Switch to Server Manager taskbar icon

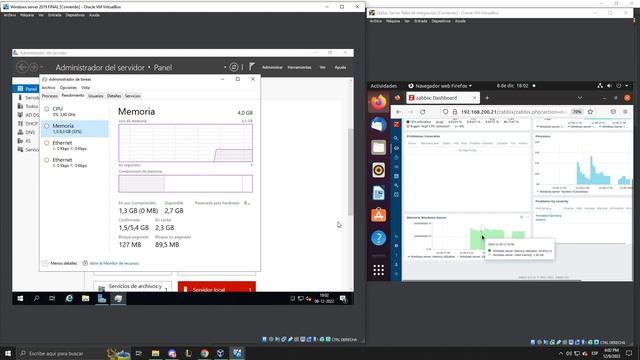pos(102,299)
